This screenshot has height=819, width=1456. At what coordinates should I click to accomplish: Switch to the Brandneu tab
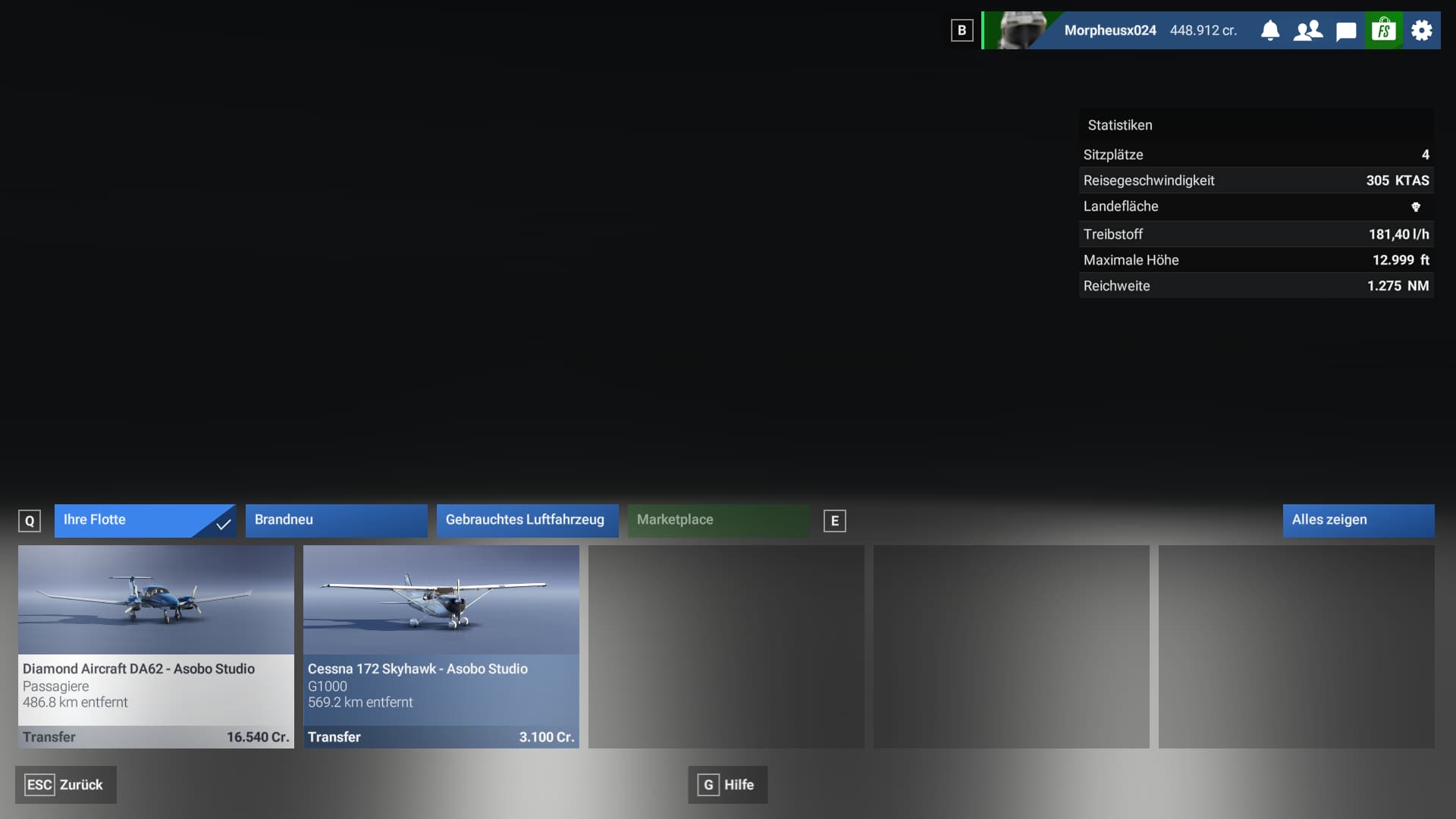pos(336,520)
